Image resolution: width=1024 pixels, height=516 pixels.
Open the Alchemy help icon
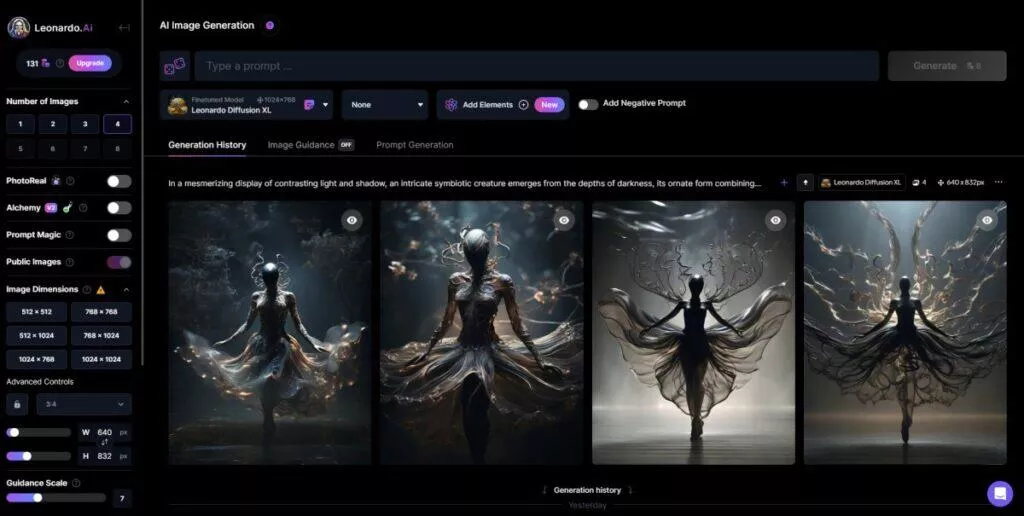coord(83,208)
